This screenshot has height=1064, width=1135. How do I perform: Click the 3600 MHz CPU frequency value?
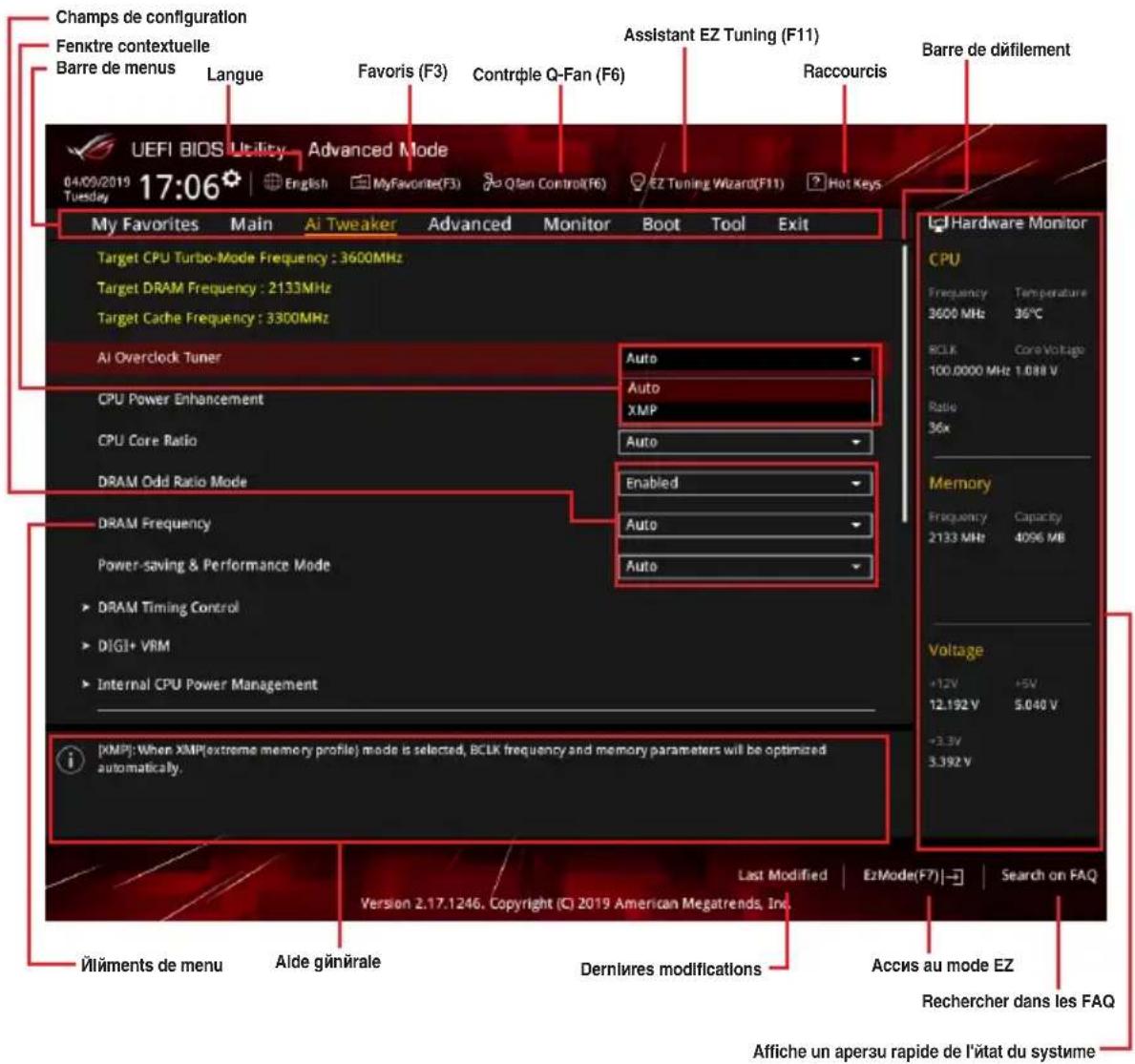point(956,314)
